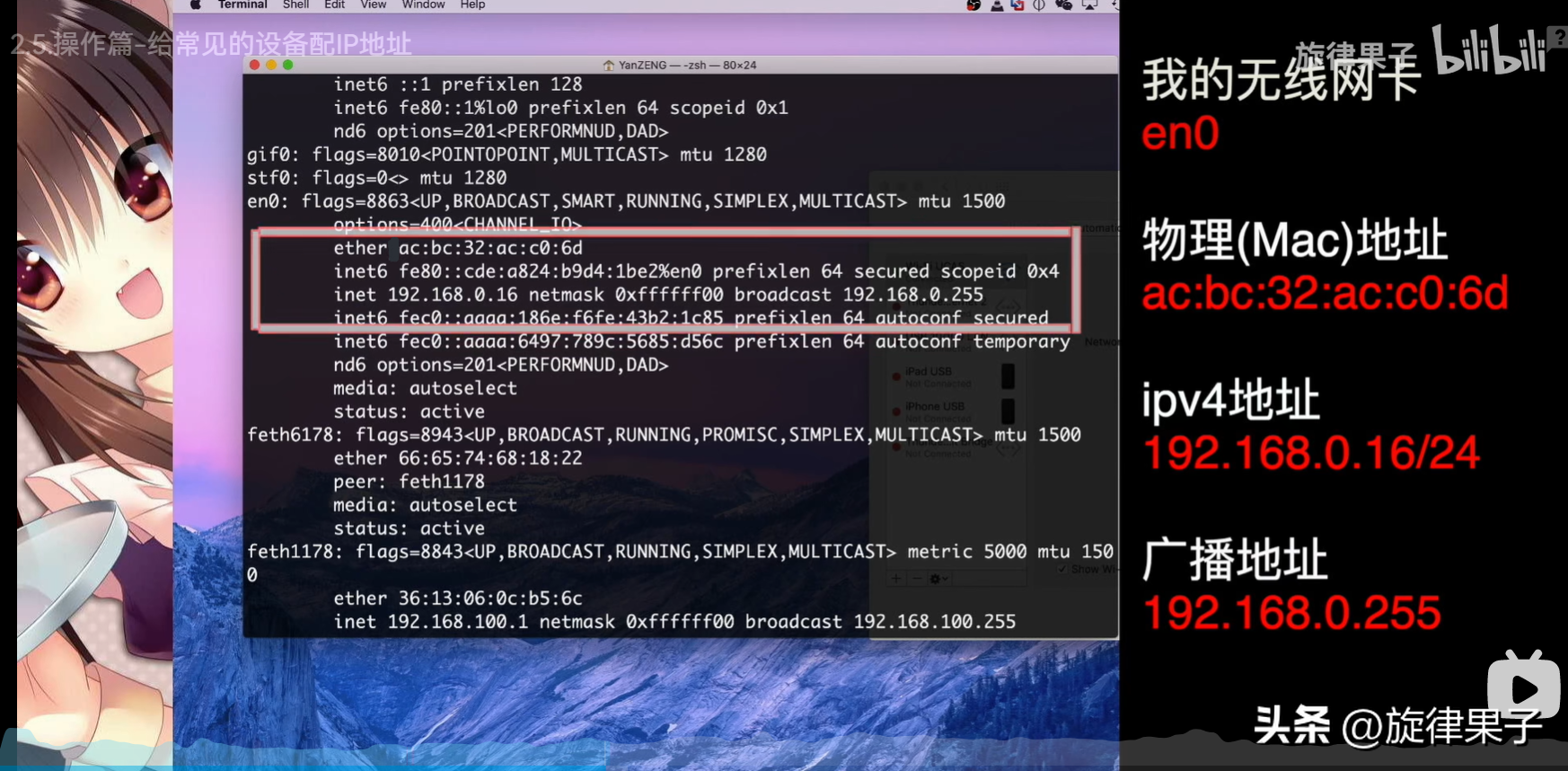Click the VLC cone icon in the menu bar
The height and width of the screenshot is (771, 1568).
pos(997,5)
